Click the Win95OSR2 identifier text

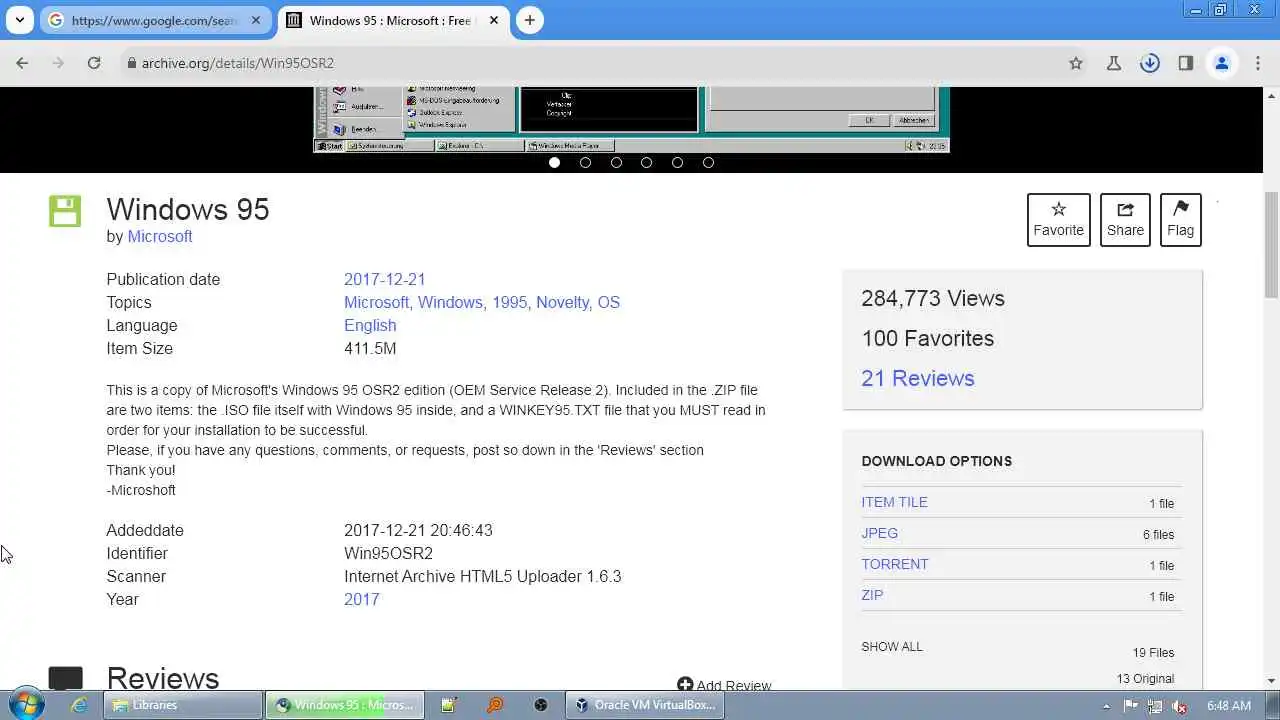(x=388, y=553)
